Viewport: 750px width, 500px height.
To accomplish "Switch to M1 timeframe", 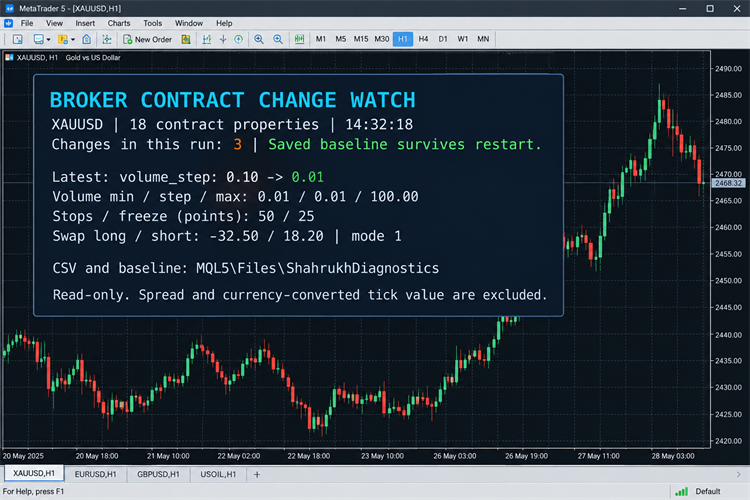I will (321, 39).
